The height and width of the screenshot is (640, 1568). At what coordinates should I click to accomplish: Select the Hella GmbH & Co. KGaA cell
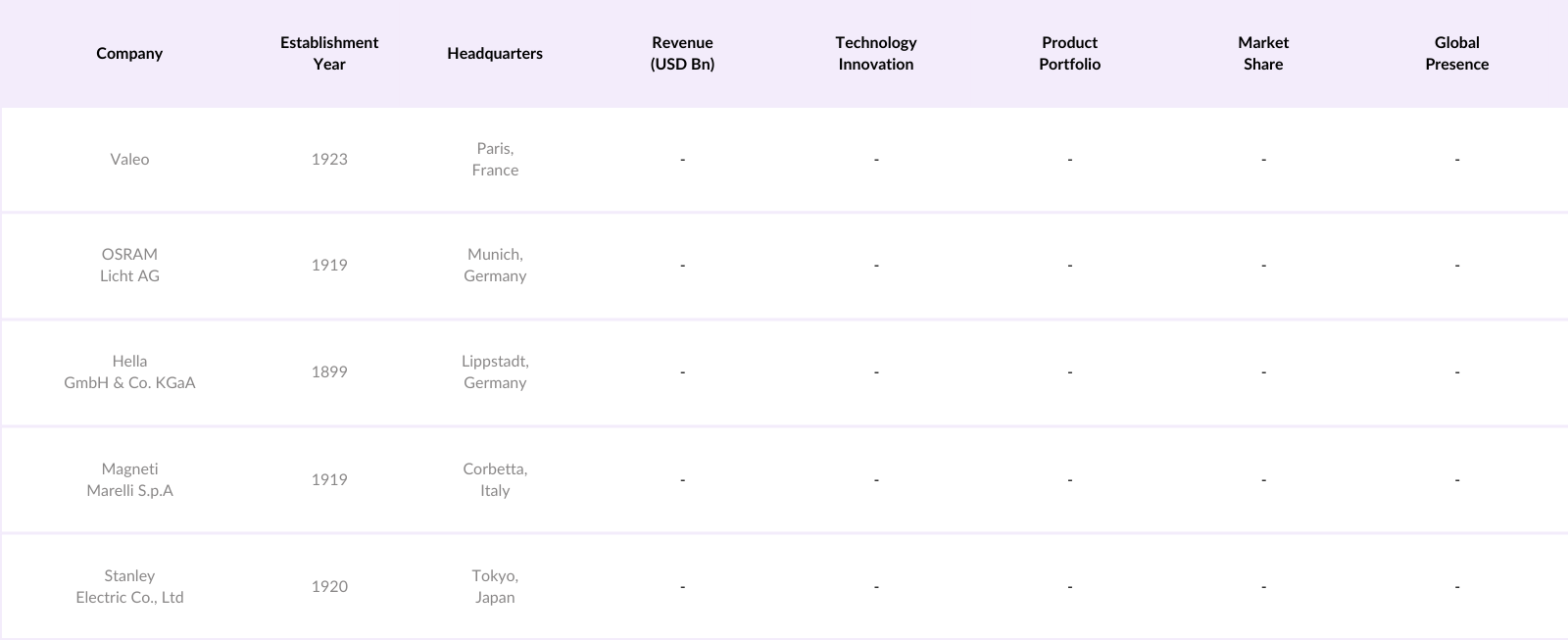(129, 371)
